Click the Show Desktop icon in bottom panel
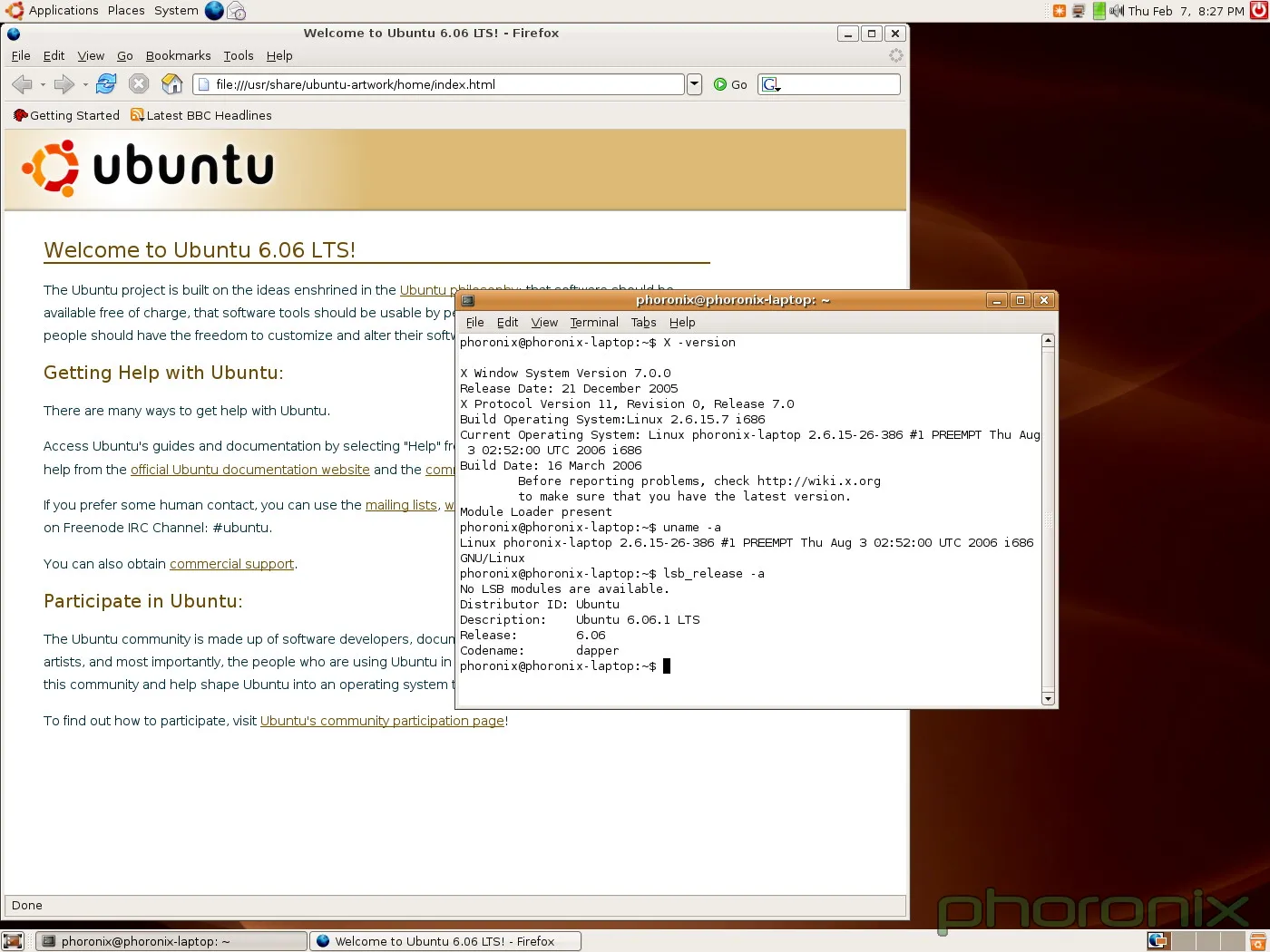This screenshot has width=1270, height=952. click(13, 941)
